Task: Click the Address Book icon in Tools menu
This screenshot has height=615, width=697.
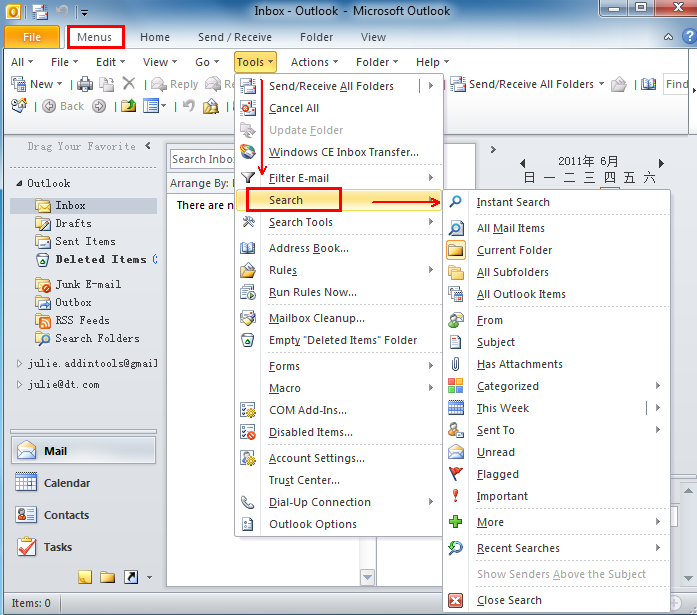Action: click(248, 248)
